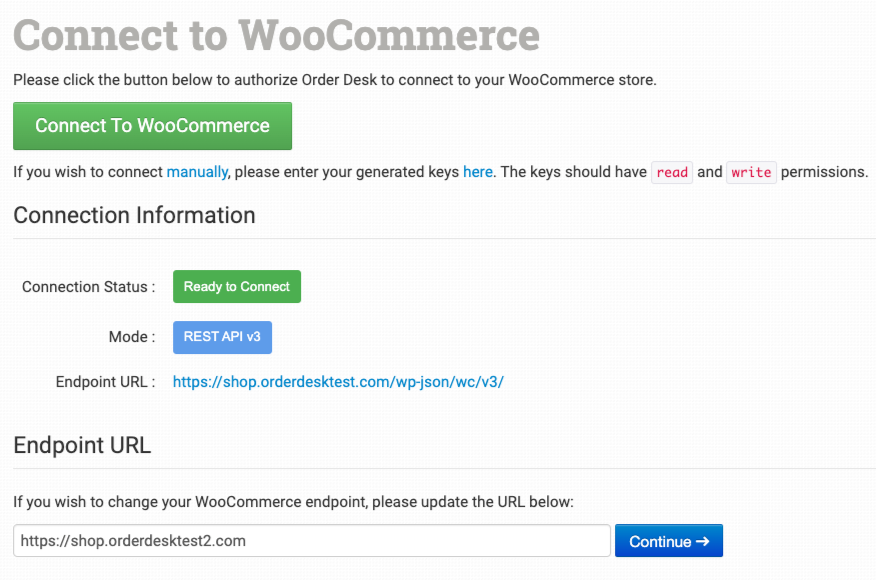Click the 'Mode :' label

click(131, 337)
